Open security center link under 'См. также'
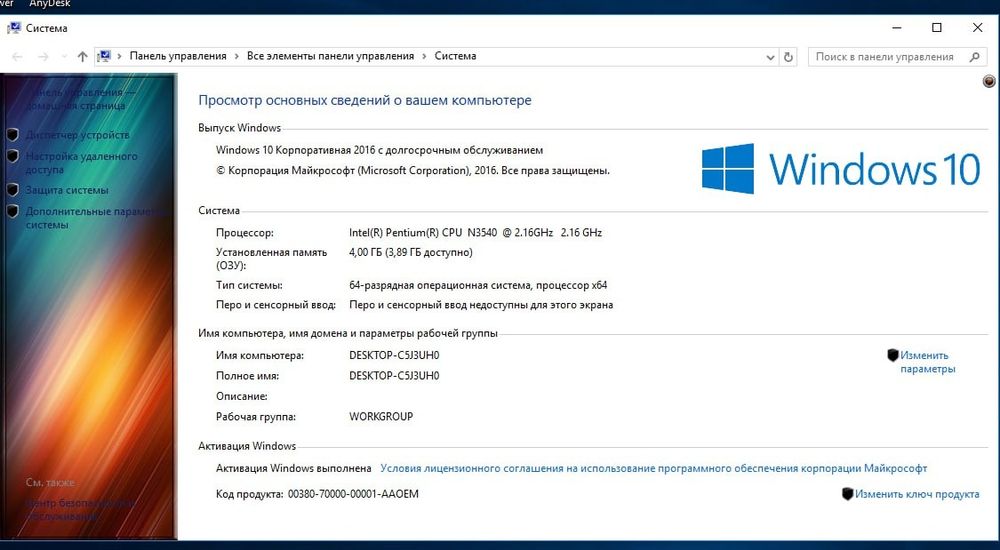1000x550 pixels. (82, 509)
